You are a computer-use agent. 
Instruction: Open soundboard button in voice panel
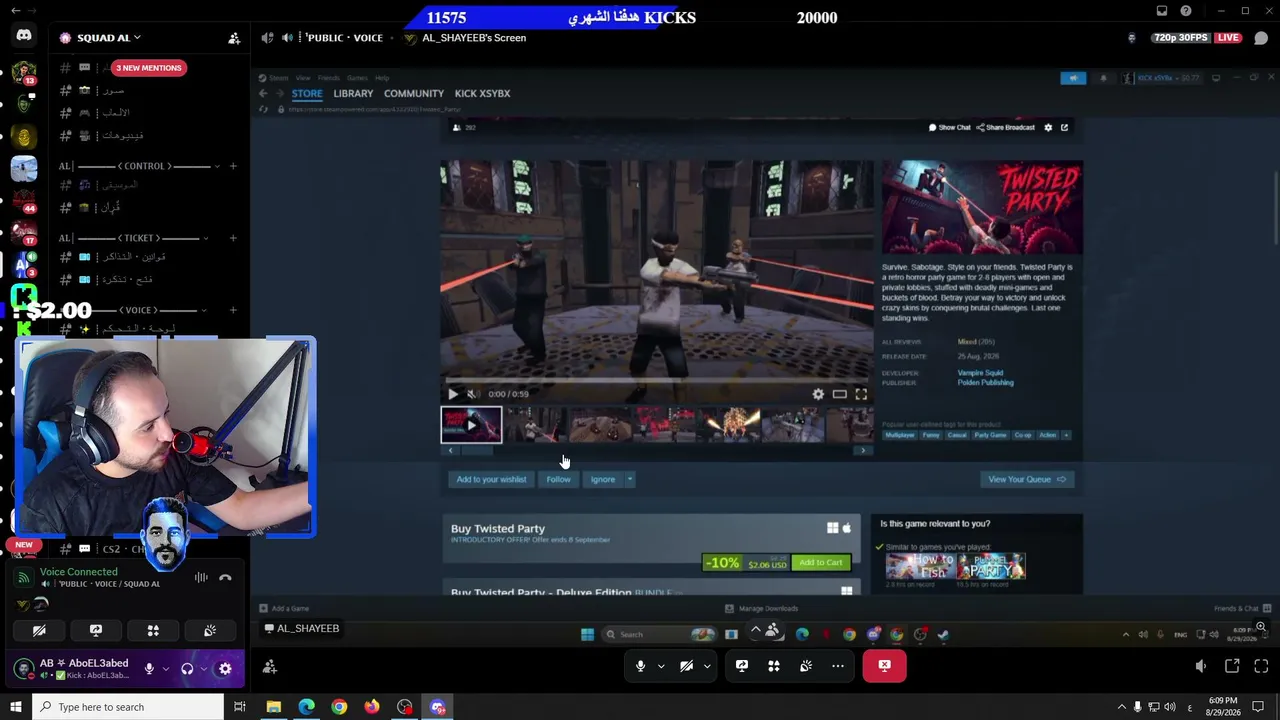[x=210, y=631]
